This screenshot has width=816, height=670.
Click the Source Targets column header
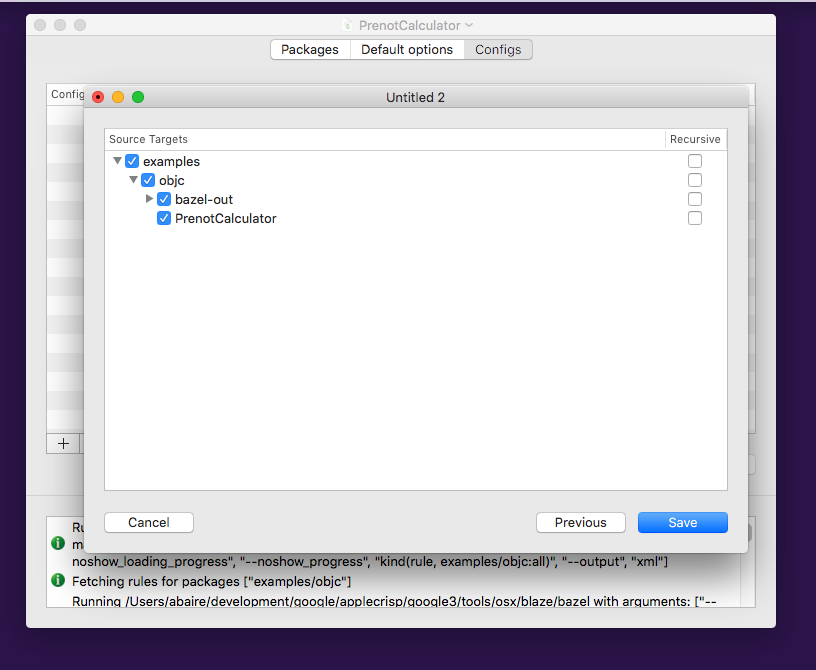point(148,139)
